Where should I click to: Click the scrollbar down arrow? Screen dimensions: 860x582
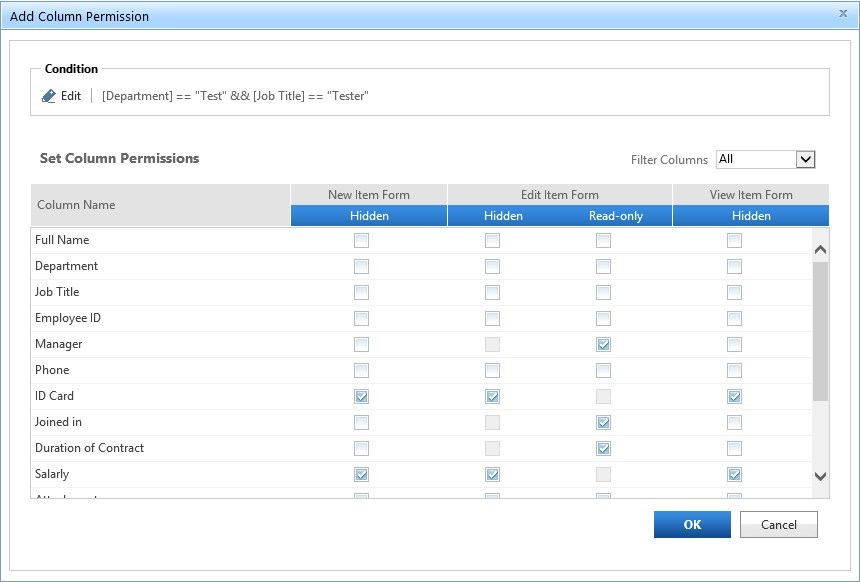pos(820,477)
